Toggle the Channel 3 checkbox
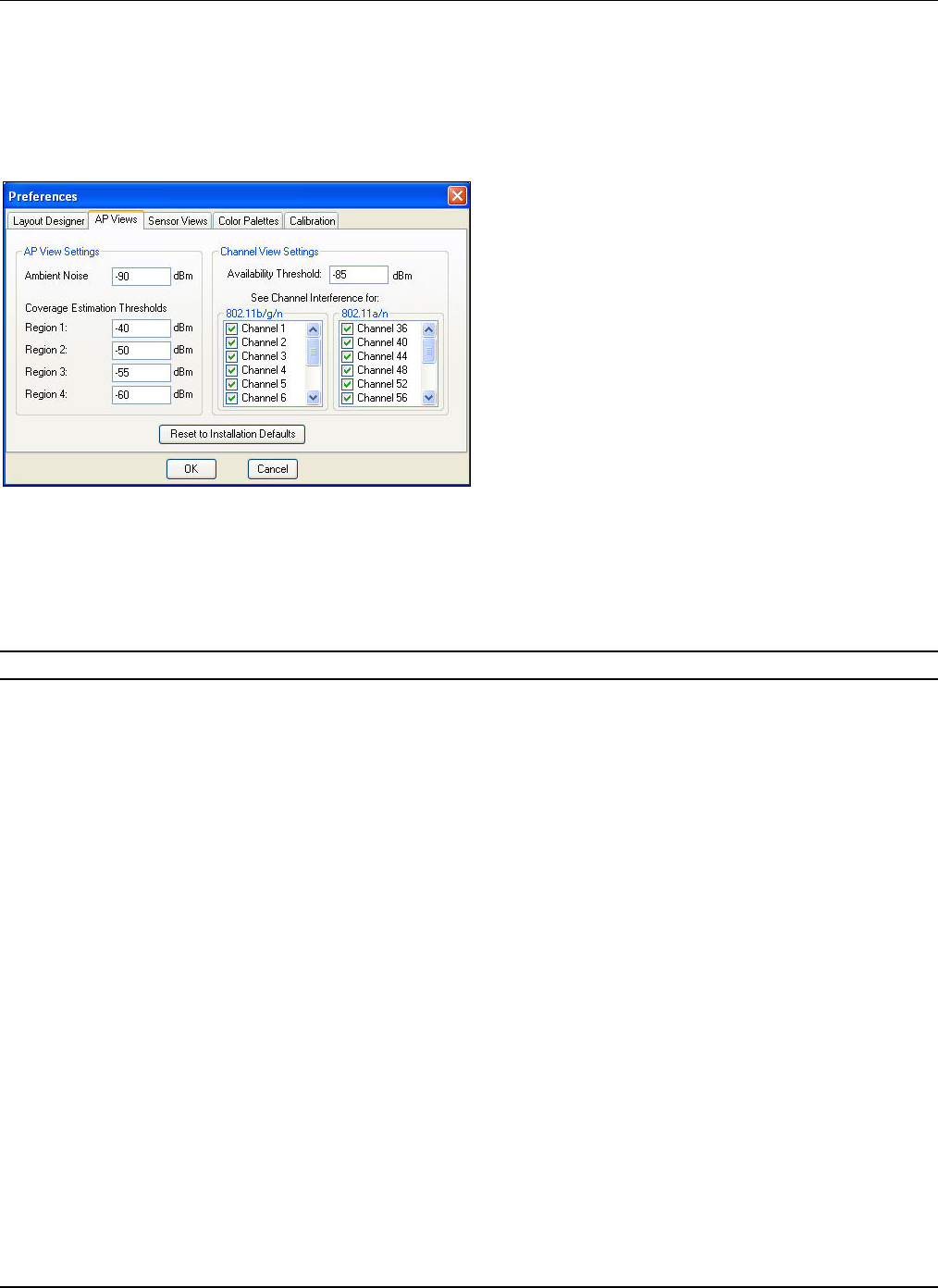 tap(232, 356)
